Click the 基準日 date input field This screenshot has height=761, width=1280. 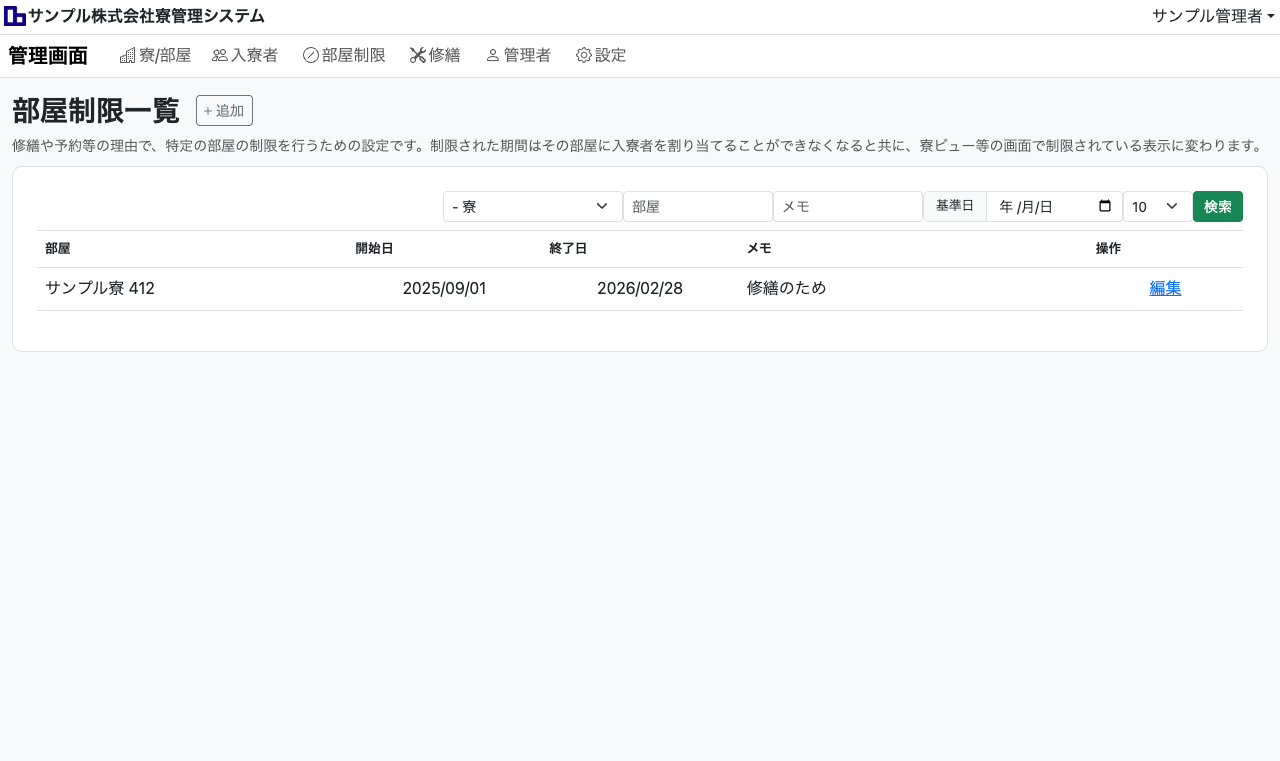pos(1040,206)
